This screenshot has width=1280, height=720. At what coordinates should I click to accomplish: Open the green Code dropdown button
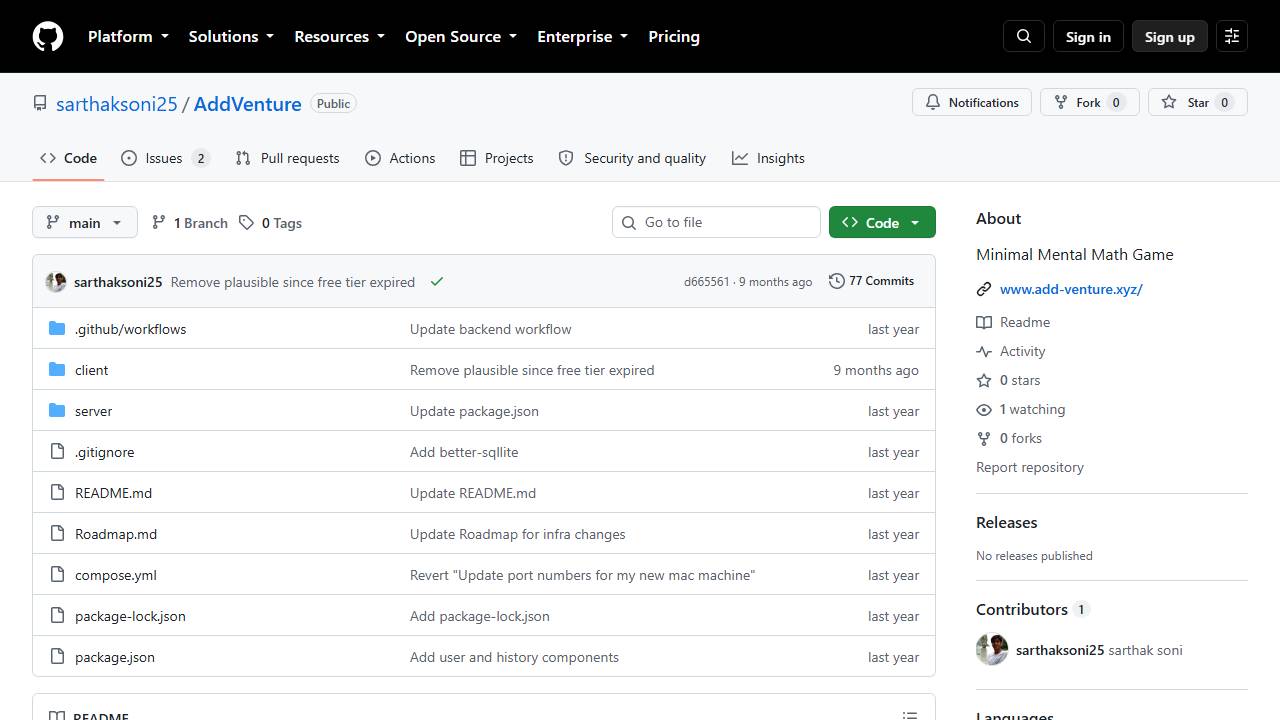coord(882,222)
